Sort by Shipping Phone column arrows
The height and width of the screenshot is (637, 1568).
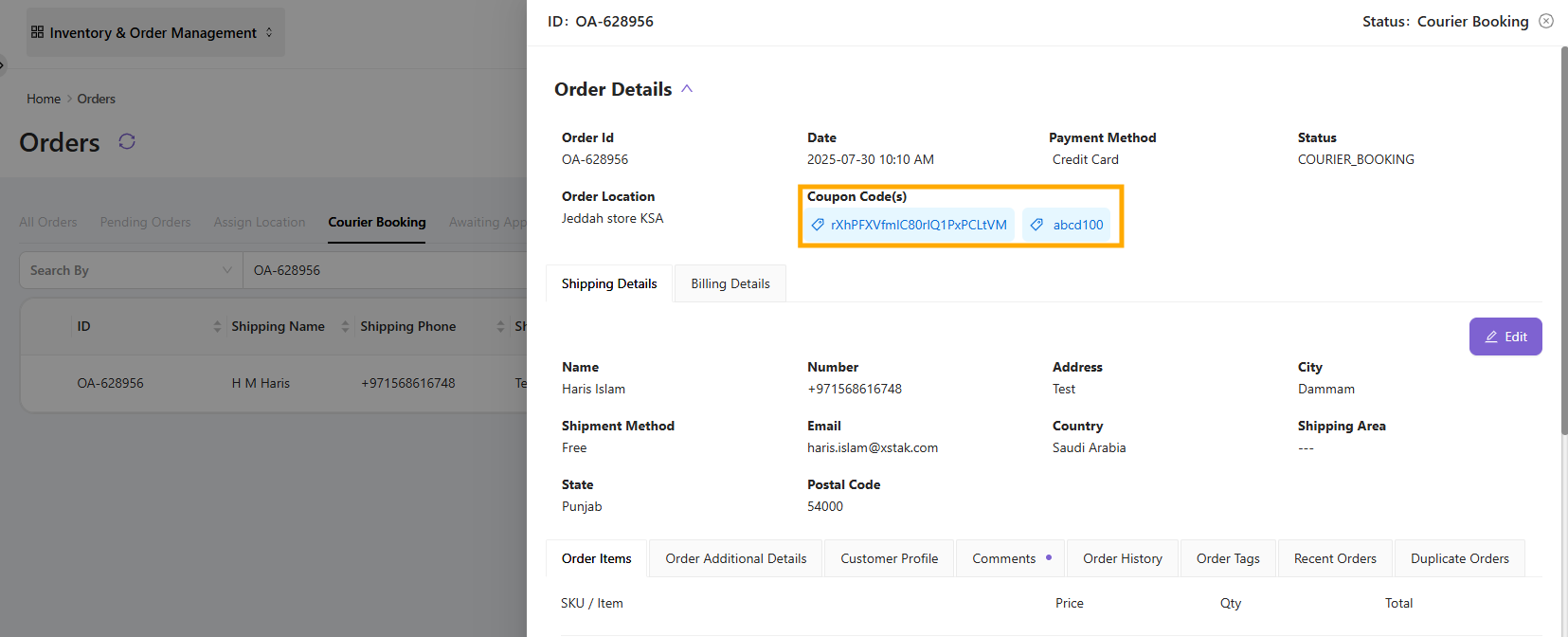(x=500, y=326)
